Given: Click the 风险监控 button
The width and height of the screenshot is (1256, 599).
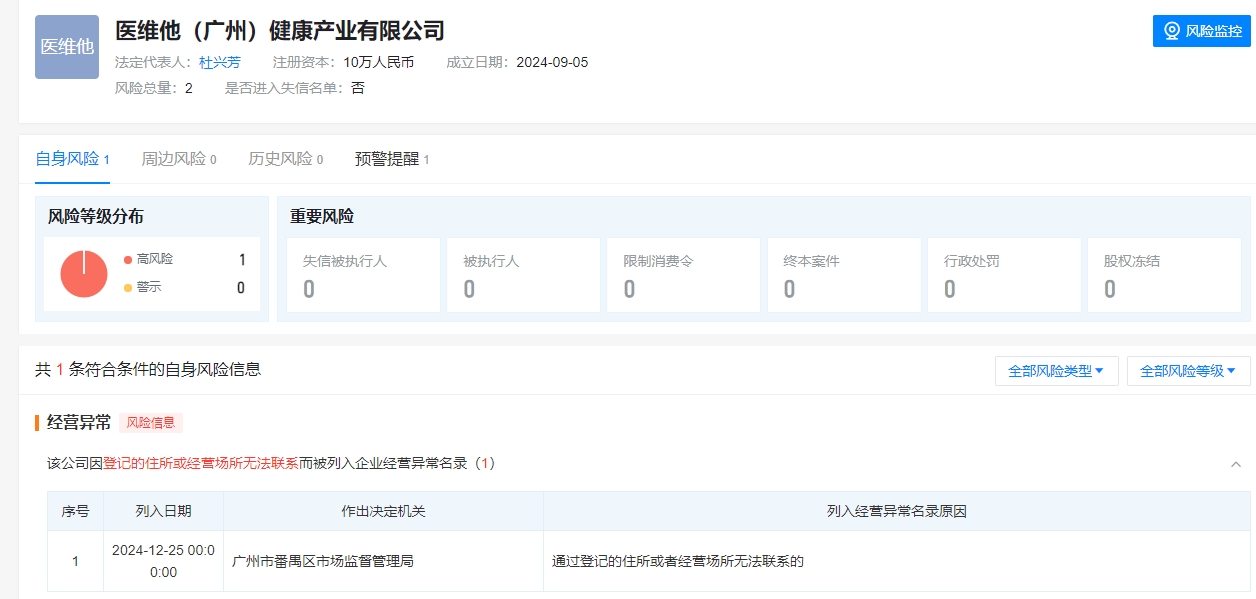Looking at the screenshot, I should (x=1201, y=31).
